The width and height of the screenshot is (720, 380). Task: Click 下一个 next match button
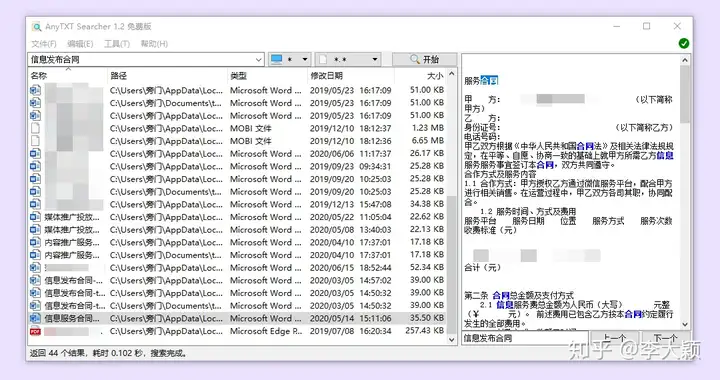pyautogui.click(x=665, y=338)
